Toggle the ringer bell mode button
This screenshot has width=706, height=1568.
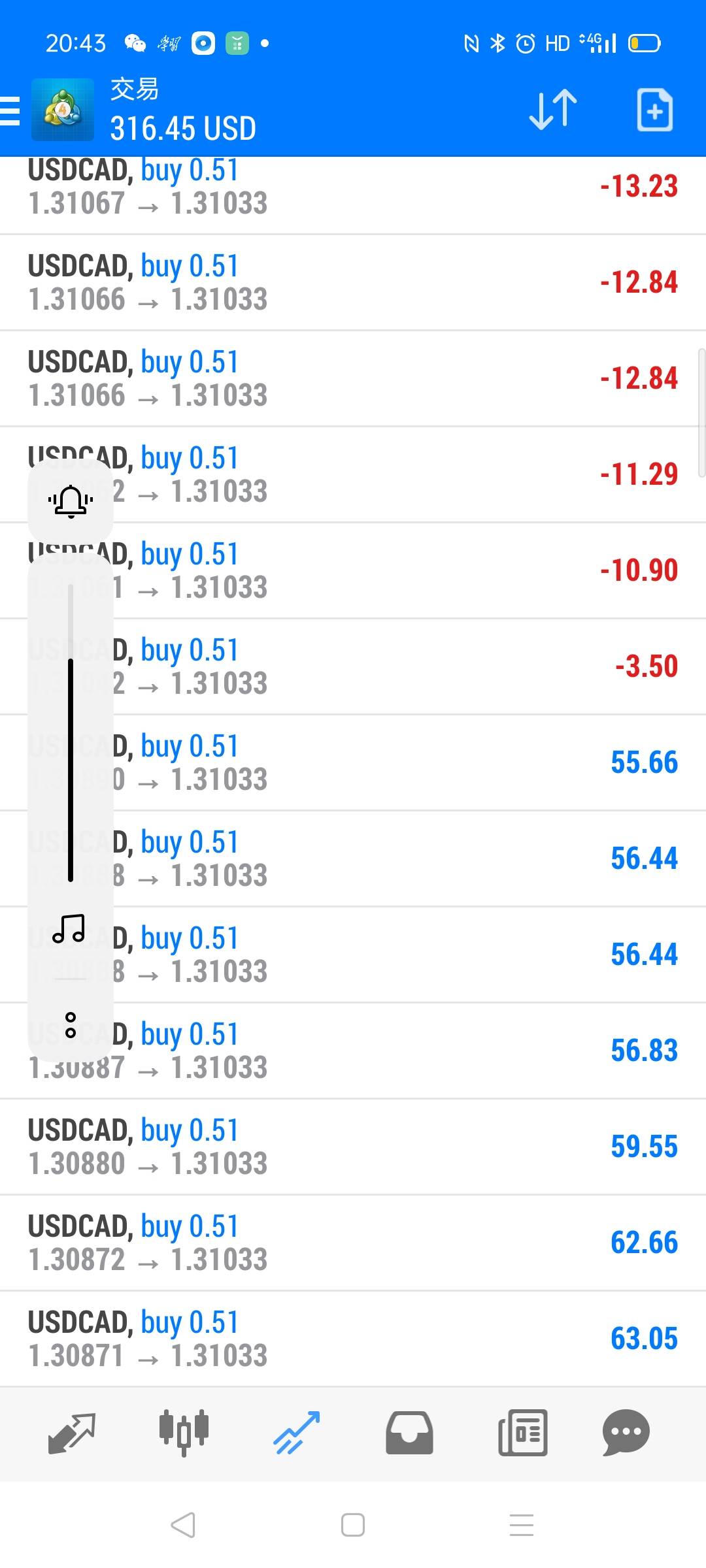(71, 501)
